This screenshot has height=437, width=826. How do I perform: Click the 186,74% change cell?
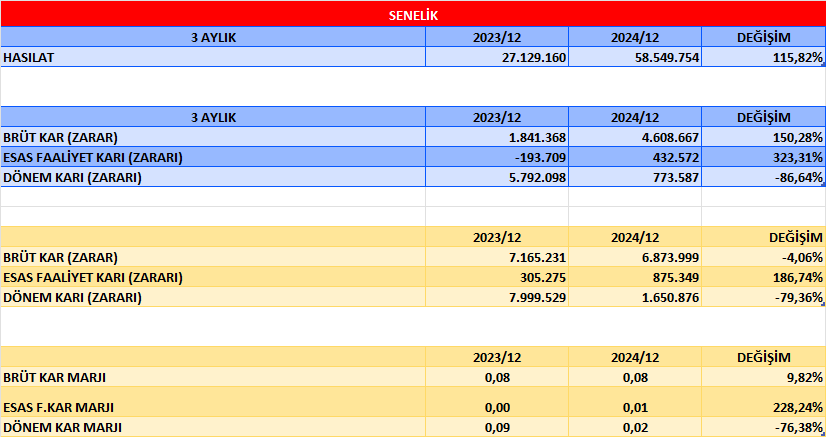pos(763,277)
